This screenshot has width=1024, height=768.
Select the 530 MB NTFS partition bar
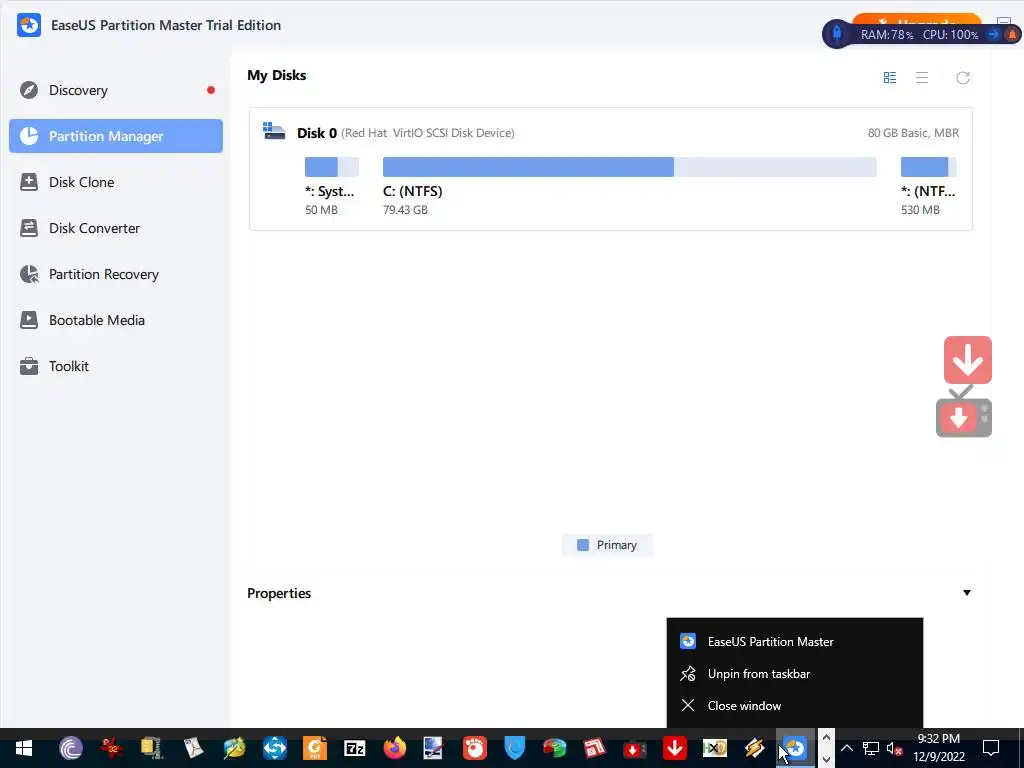click(x=929, y=167)
